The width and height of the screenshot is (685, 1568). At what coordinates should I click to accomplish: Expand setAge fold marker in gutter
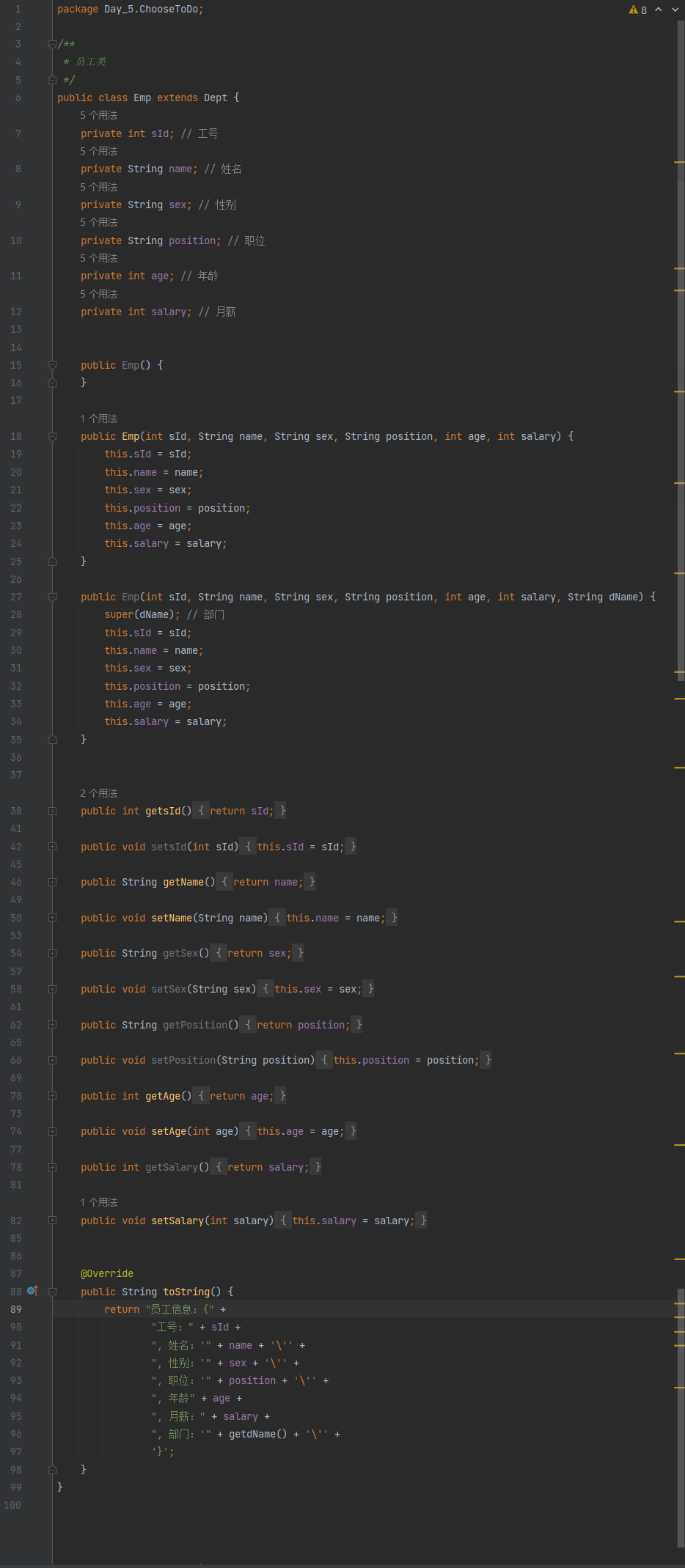point(52,1131)
